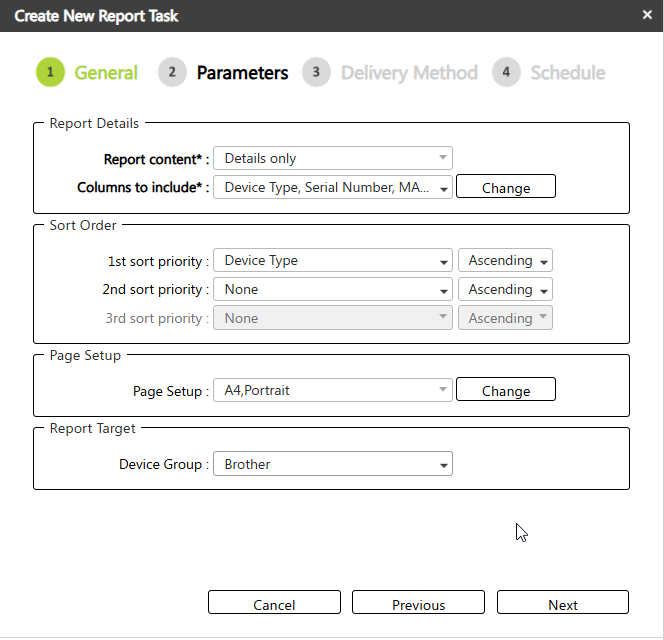Click Change button next to Page Setup
This screenshot has height=640, width=664.
tap(505, 391)
